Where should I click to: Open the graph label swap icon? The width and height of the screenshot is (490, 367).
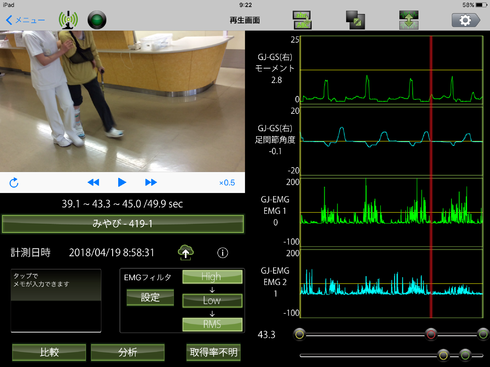tap(302, 20)
